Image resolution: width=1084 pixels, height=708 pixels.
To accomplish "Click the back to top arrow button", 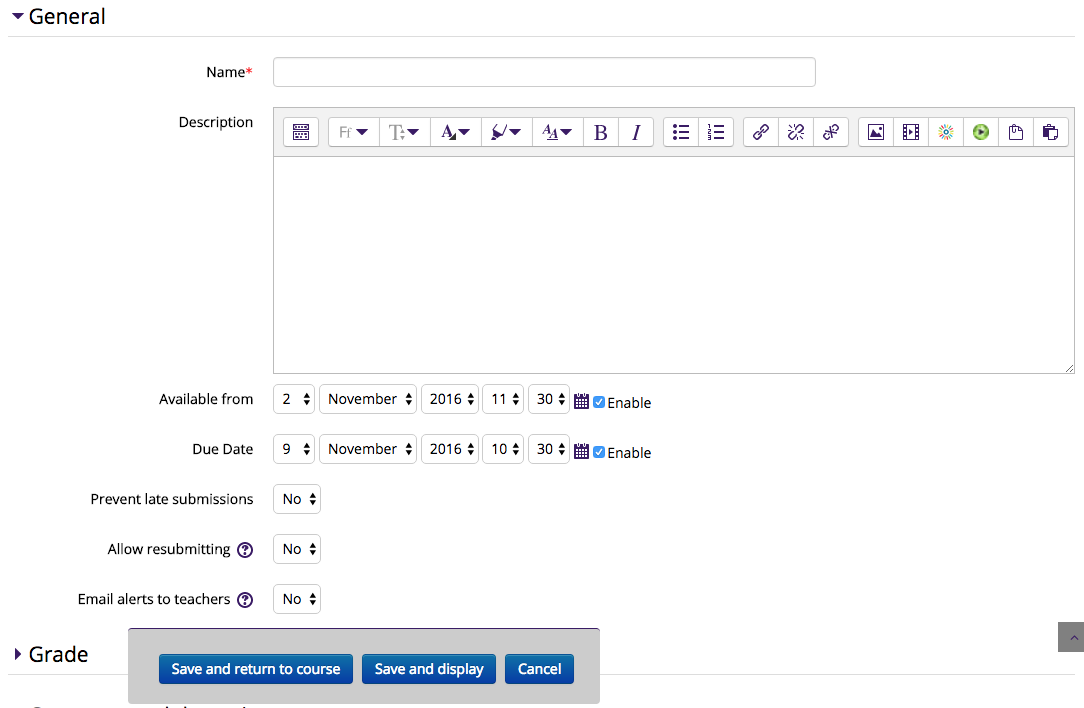I will click(1072, 637).
